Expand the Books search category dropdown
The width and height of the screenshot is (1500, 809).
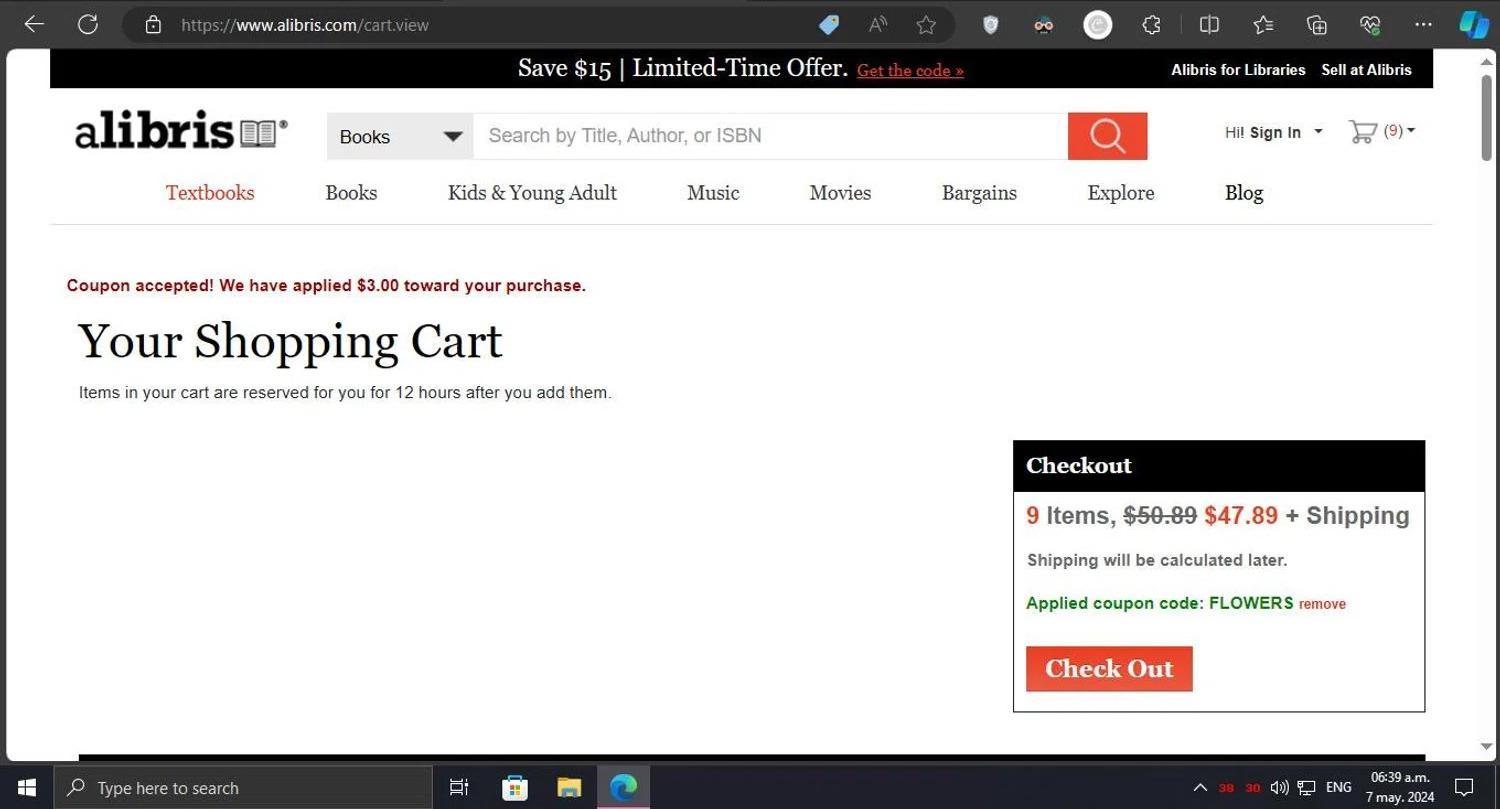pyautogui.click(x=400, y=136)
